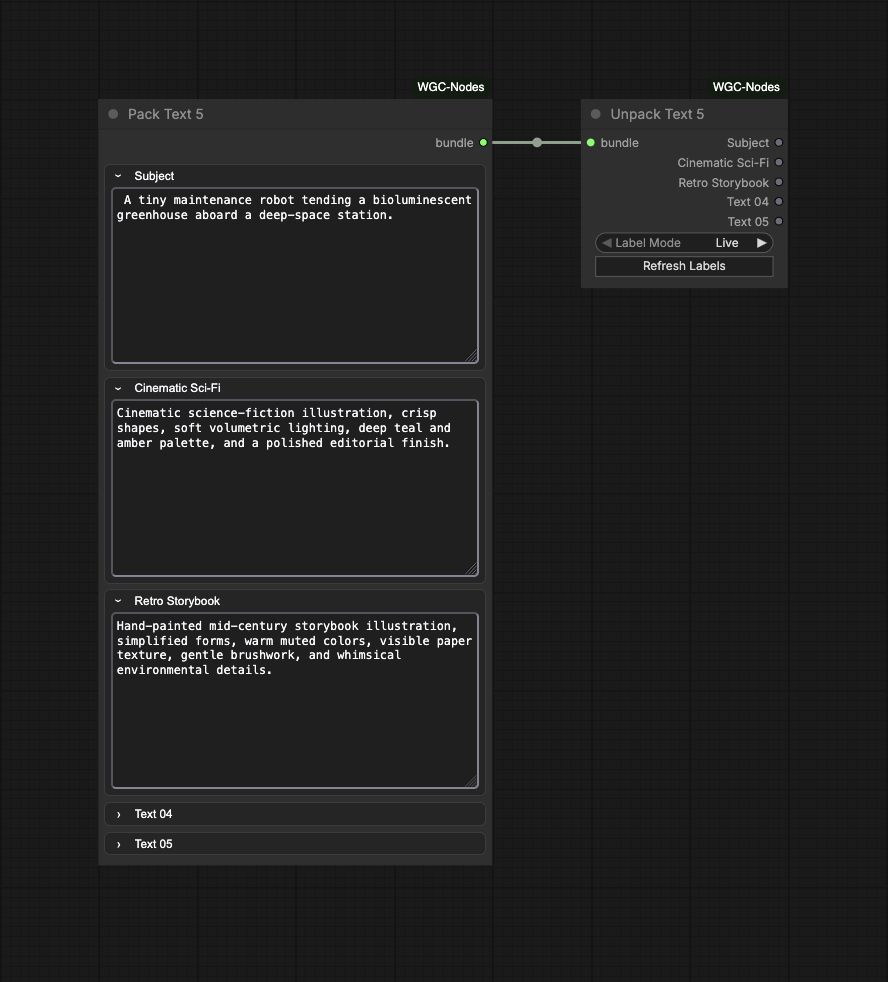Collapse the Subject section chevron

[x=118, y=176]
